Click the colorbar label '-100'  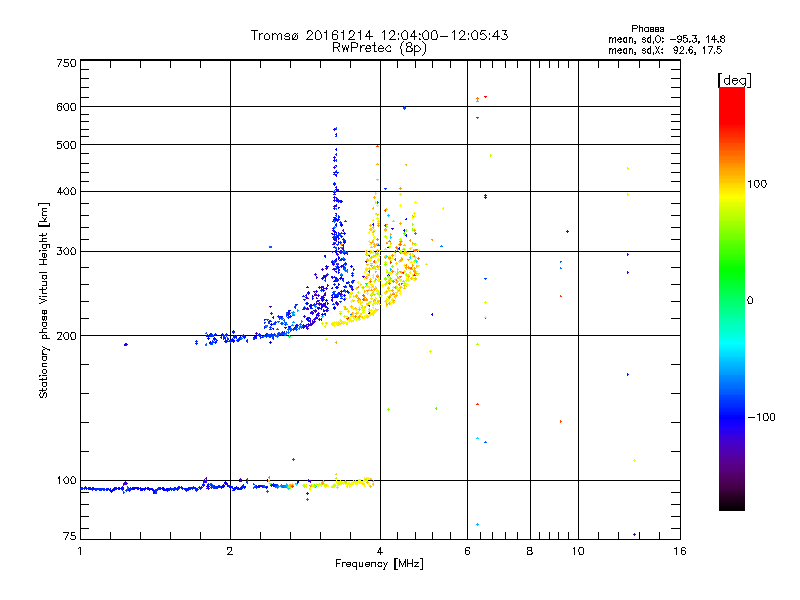click(x=761, y=417)
